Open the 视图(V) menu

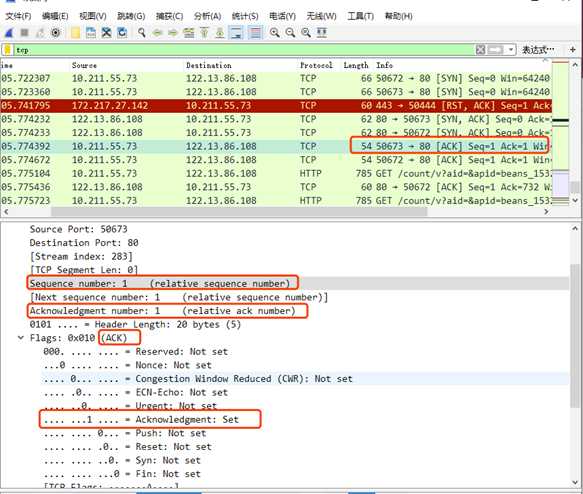[93, 16]
